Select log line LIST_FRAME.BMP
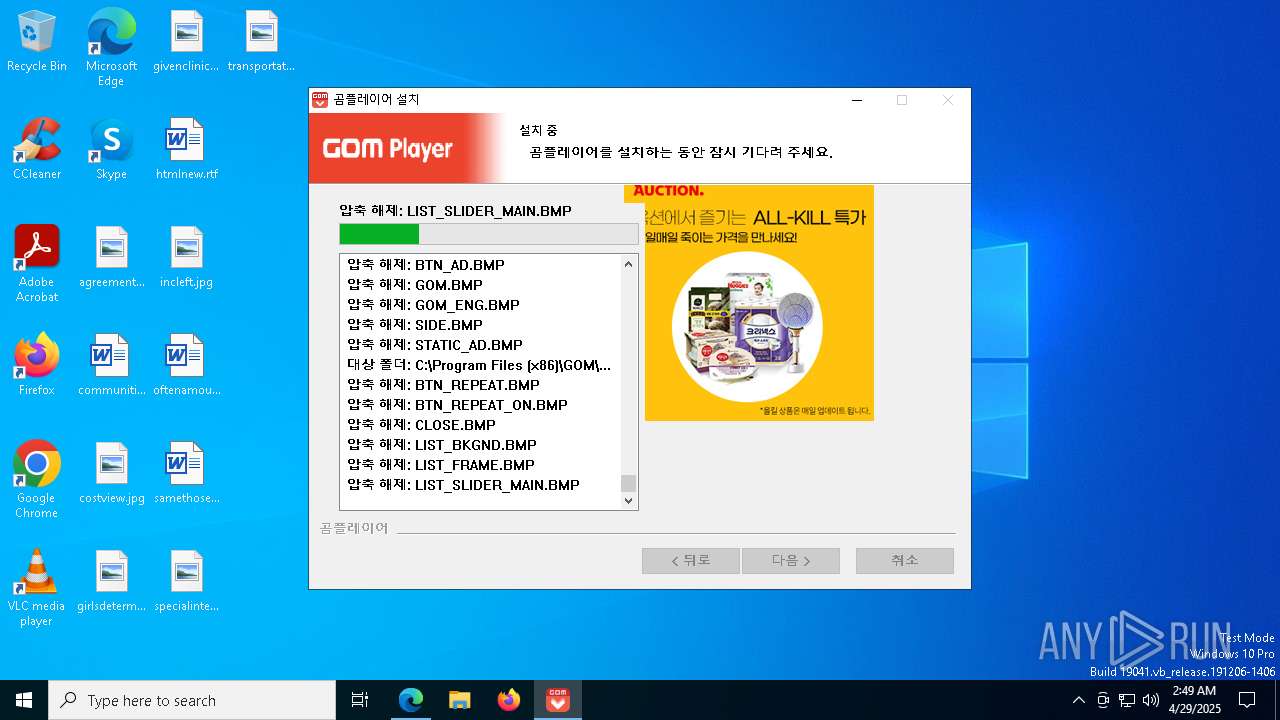 click(440, 465)
